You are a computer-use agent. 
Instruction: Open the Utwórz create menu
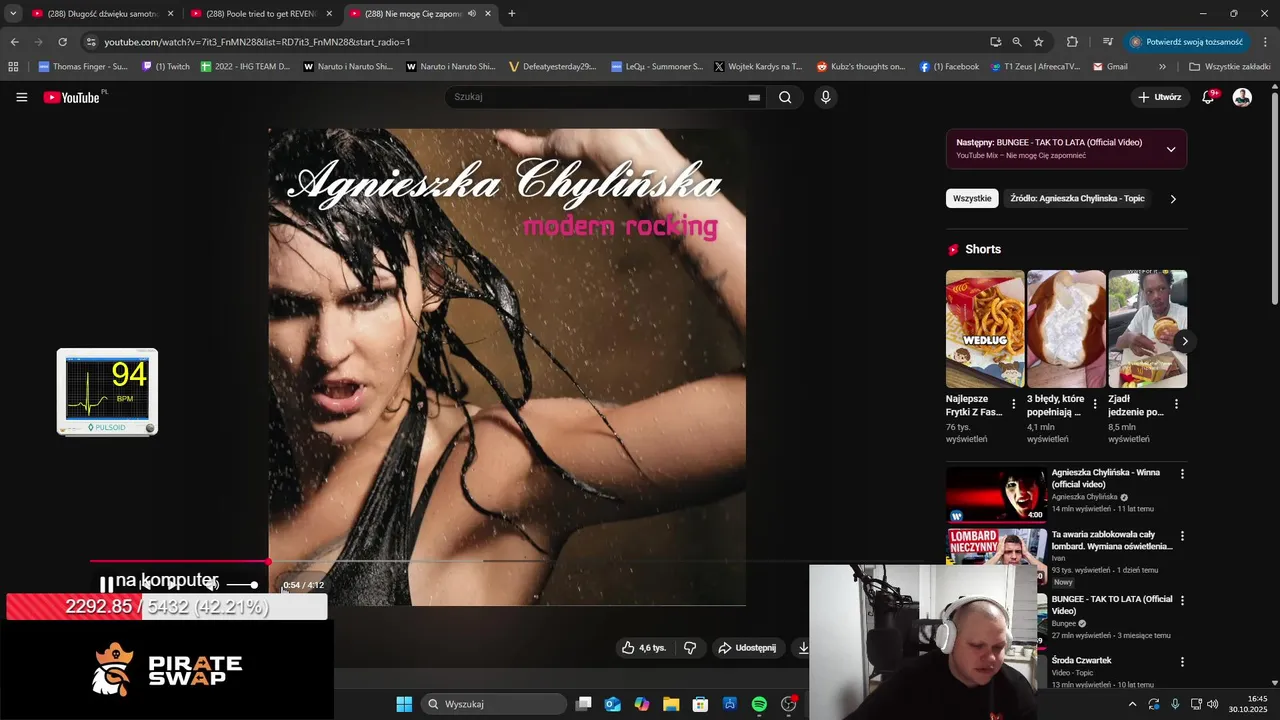[1160, 97]
